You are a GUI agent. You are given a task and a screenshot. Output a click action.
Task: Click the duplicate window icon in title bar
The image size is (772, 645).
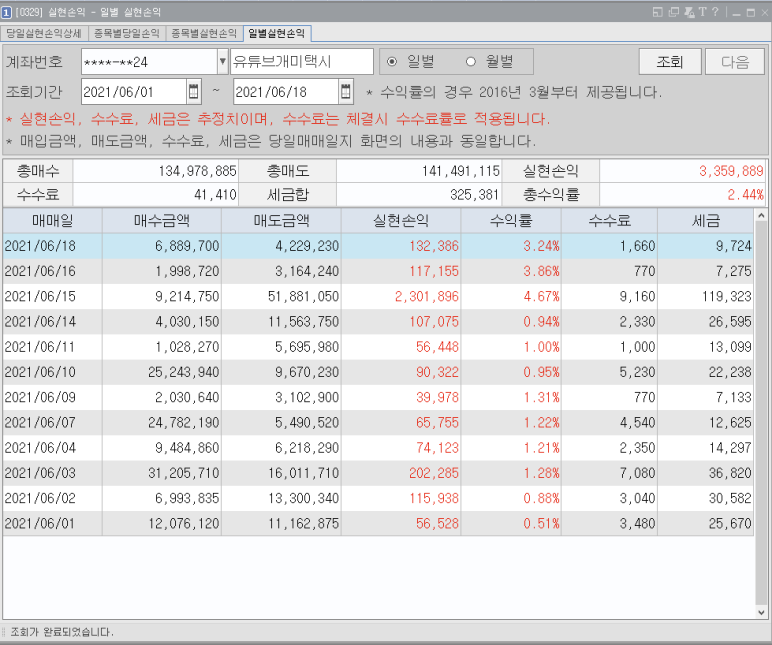click(x=674, y=12)
